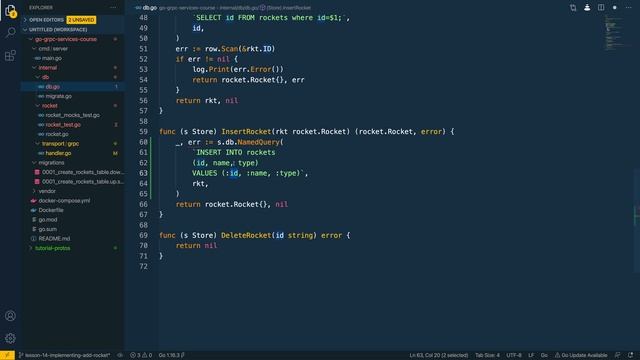Click icon of 0001_create_rockets_table.up migration
The height and width of the screenshot is (360, 640).
37,182
